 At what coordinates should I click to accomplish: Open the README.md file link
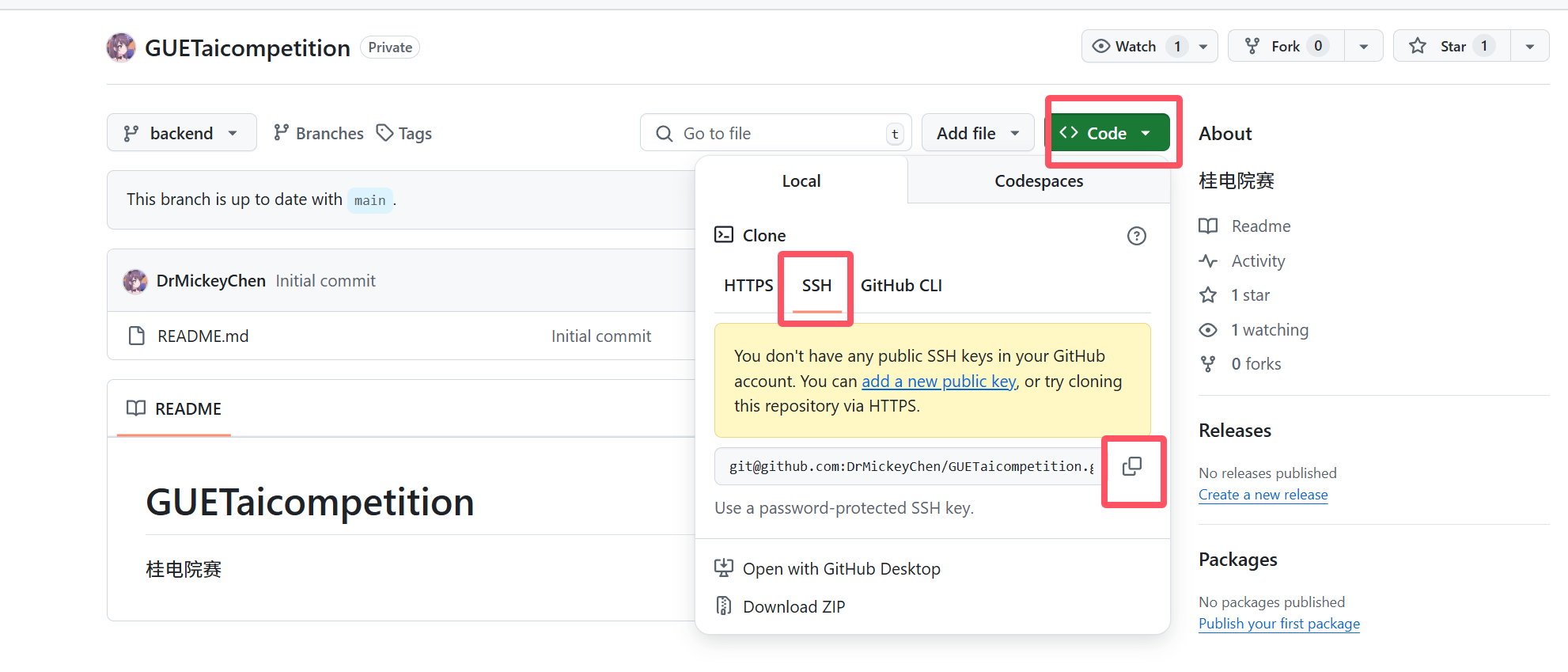(203, 336)
